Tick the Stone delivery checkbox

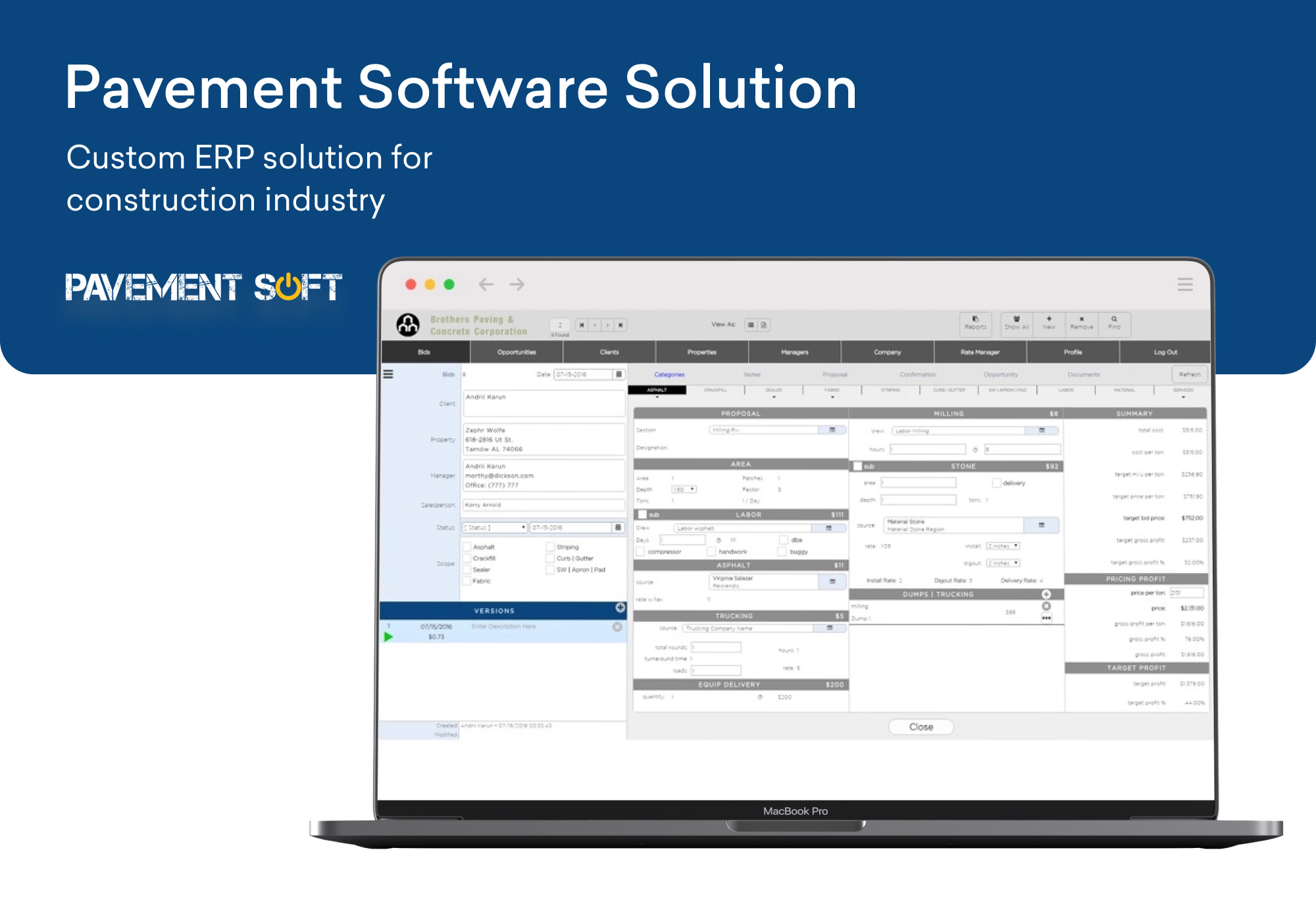tap(996, 483)
